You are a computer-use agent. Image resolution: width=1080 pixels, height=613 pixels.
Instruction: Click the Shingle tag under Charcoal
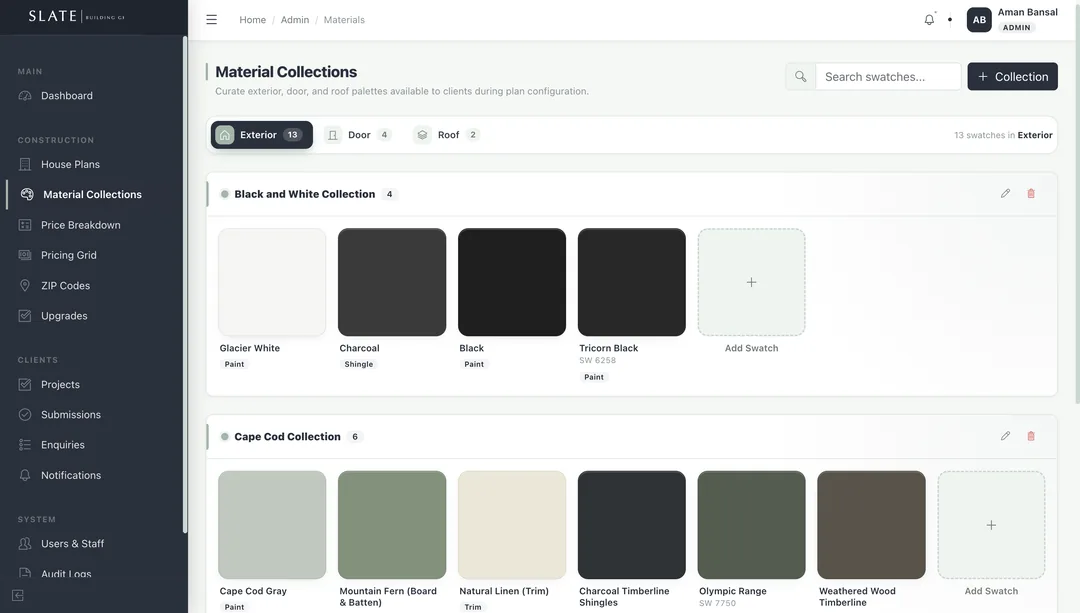(359, 364)
